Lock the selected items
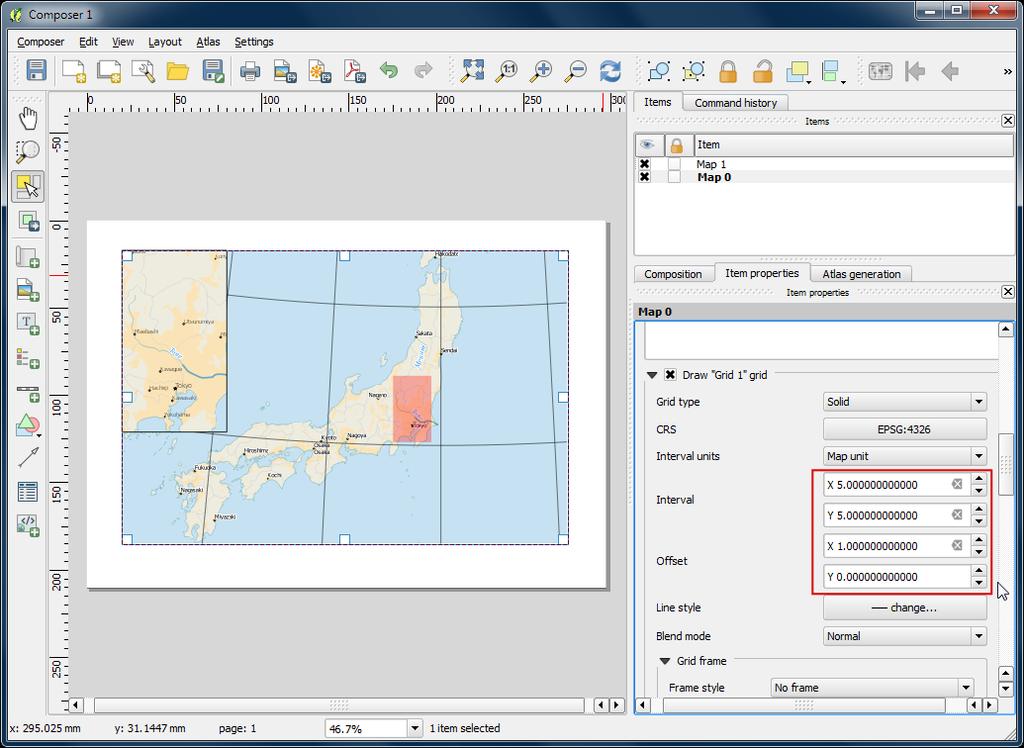 728,71
